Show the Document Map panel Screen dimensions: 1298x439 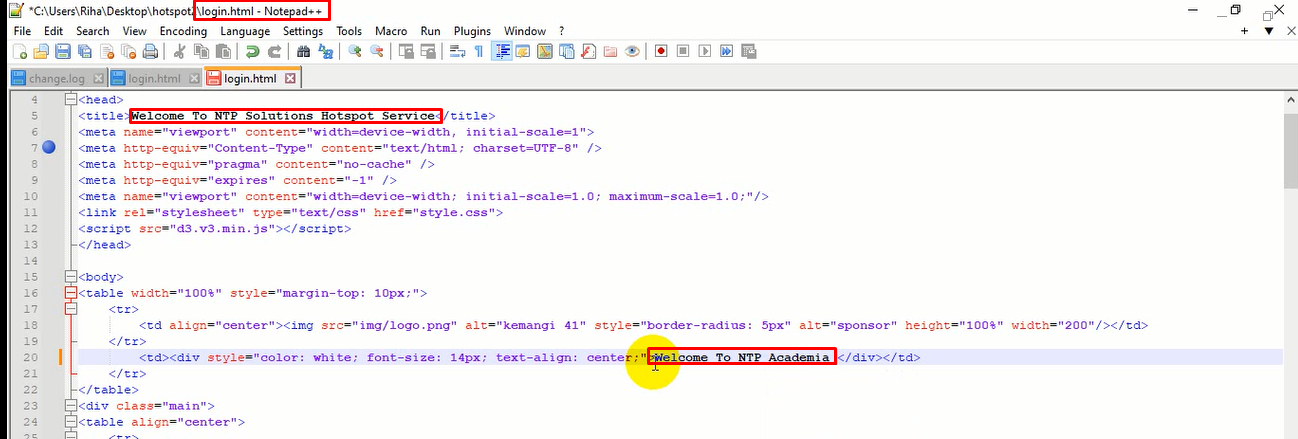[x=544, y=50]
